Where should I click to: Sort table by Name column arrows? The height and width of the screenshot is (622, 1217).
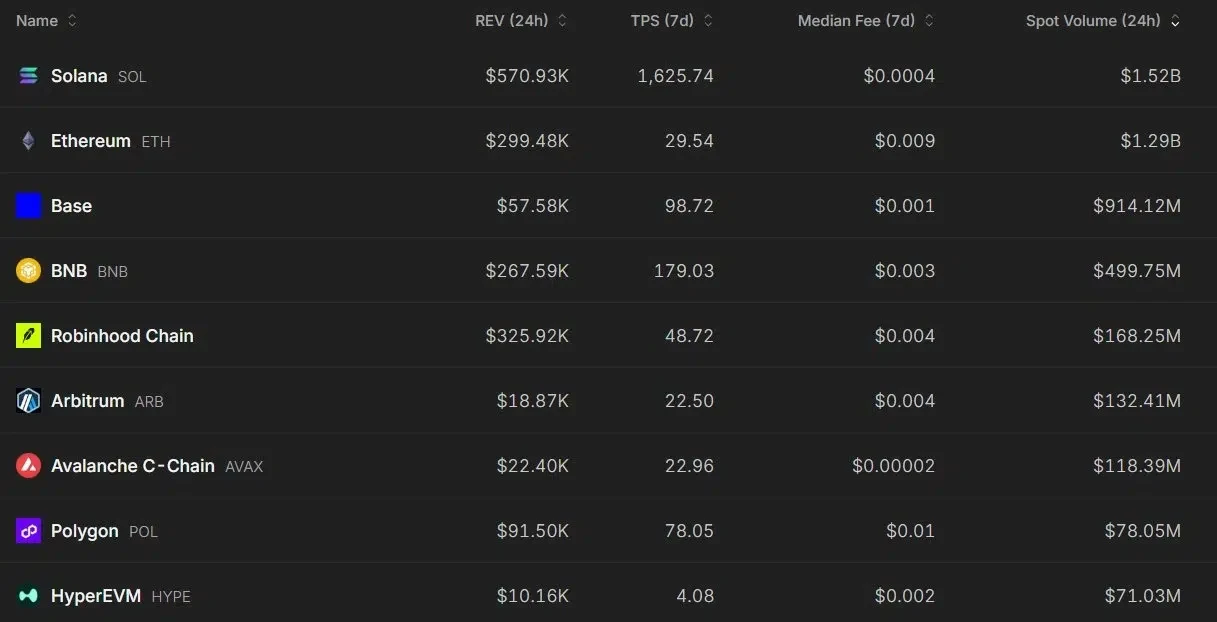[72, 21]
